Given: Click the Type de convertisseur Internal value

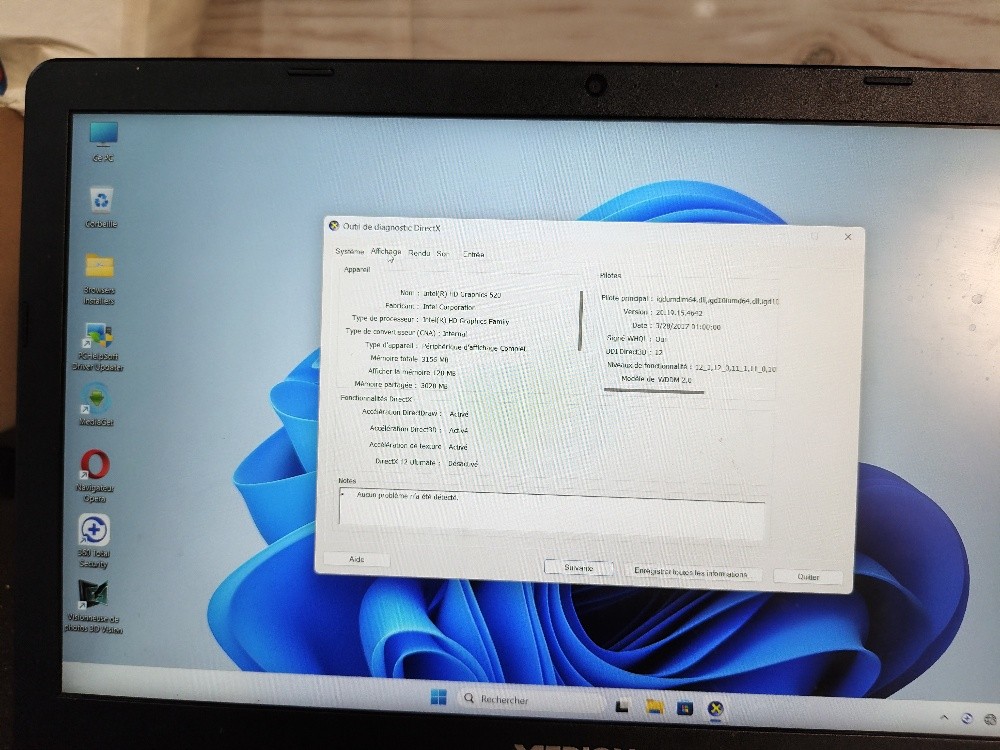Looking at the screenshot, I should click(x=455, y=334).
